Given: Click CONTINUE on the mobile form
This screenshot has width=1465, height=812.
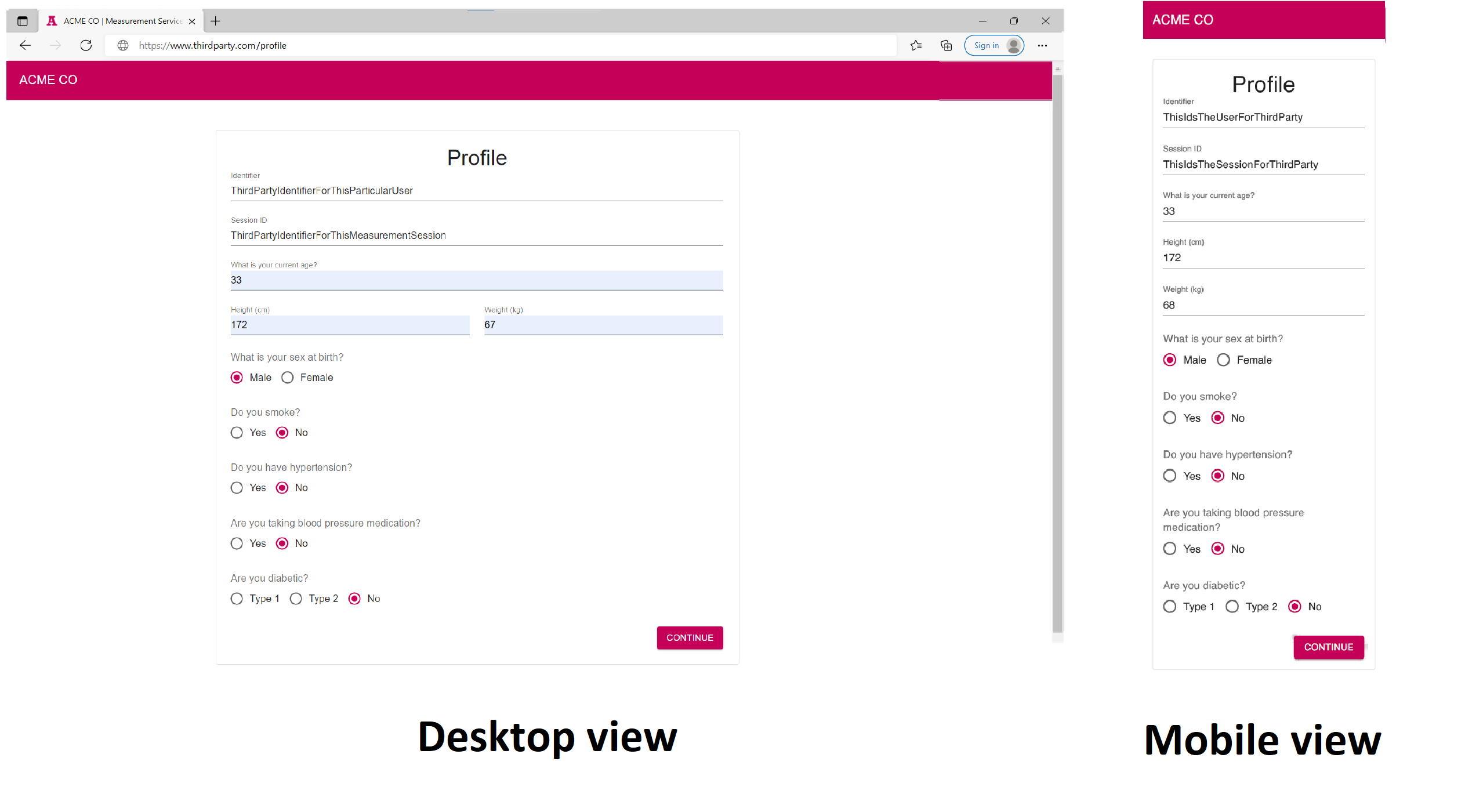Looking at the screenshot, I should [1328, 647].
